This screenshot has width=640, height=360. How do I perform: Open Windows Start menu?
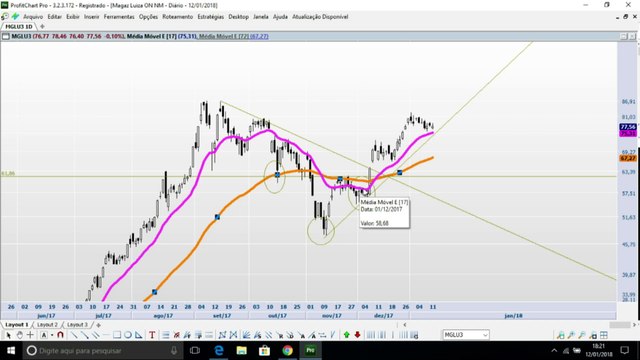[x=11, y=351]
